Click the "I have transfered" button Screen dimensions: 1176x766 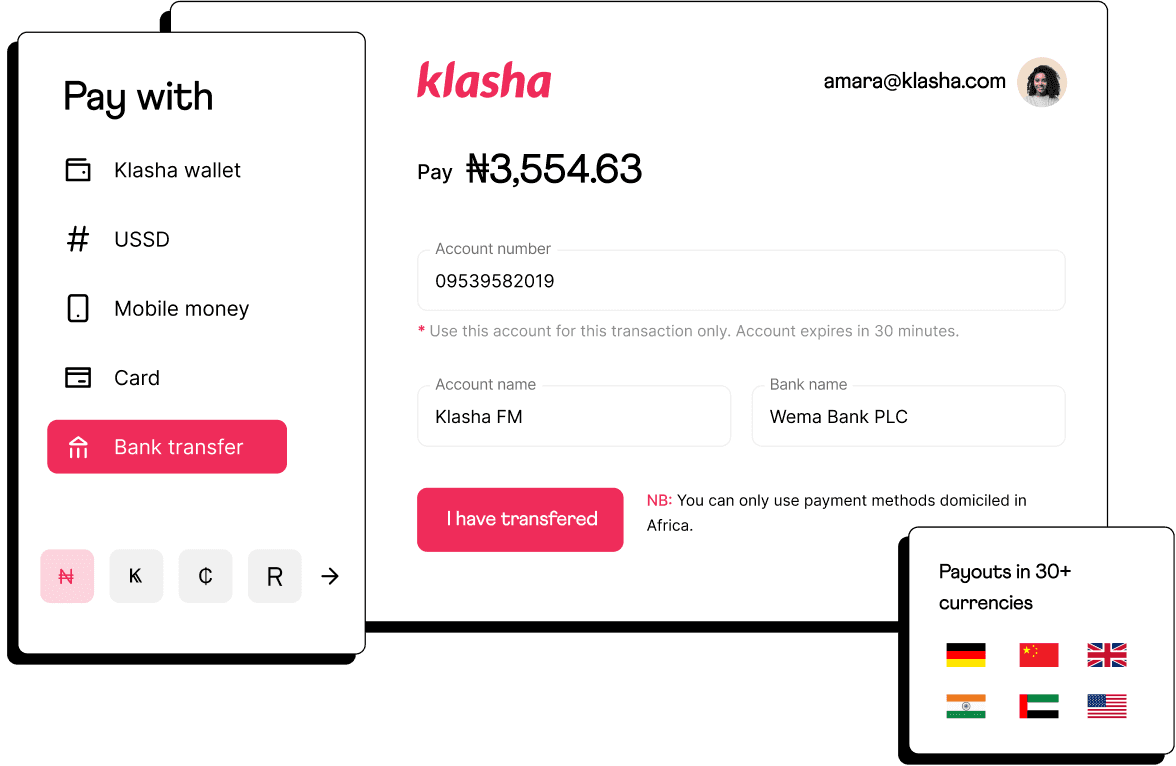click(520, 519)
